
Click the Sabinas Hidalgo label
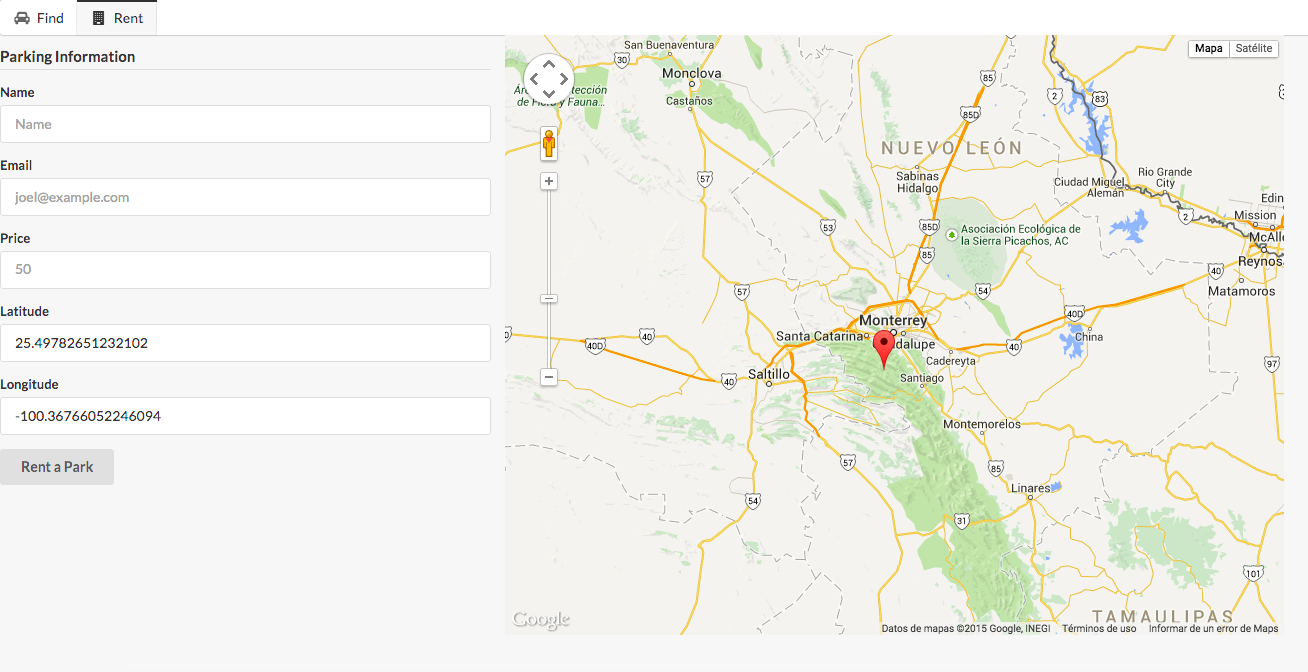[x=918, y=182]
